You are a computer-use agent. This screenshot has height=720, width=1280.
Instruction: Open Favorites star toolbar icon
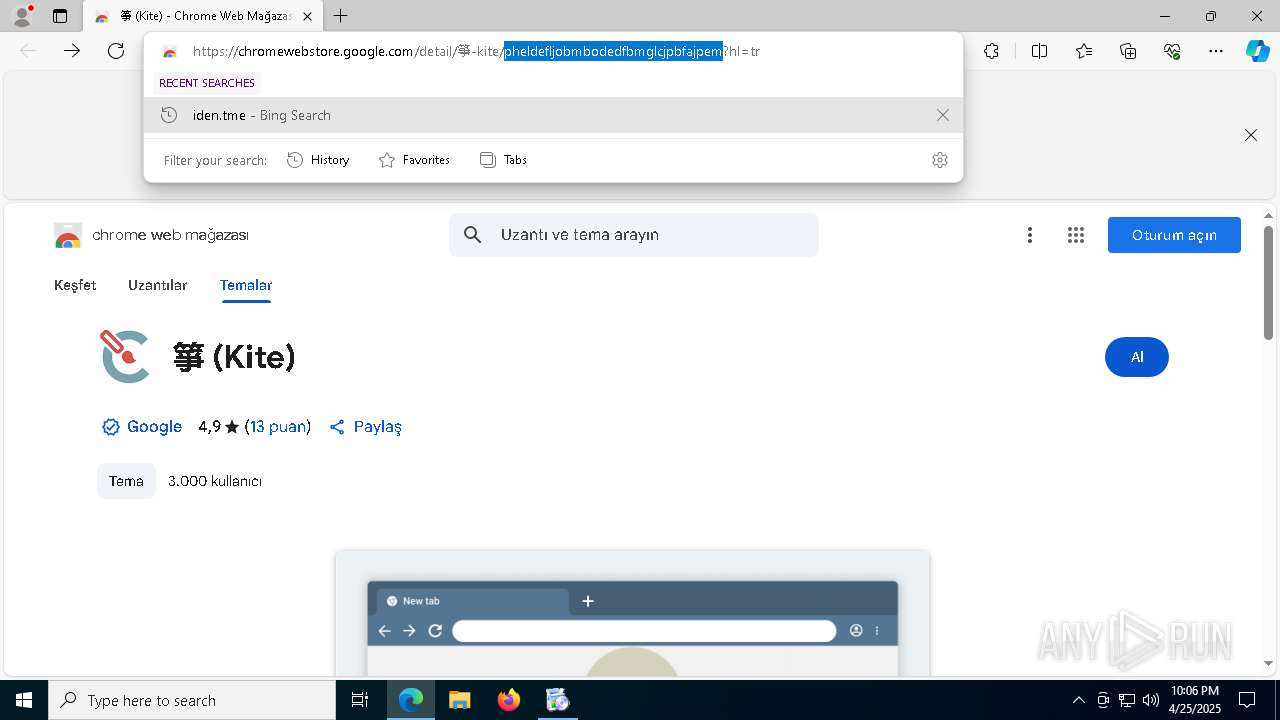click(1084, 51)
